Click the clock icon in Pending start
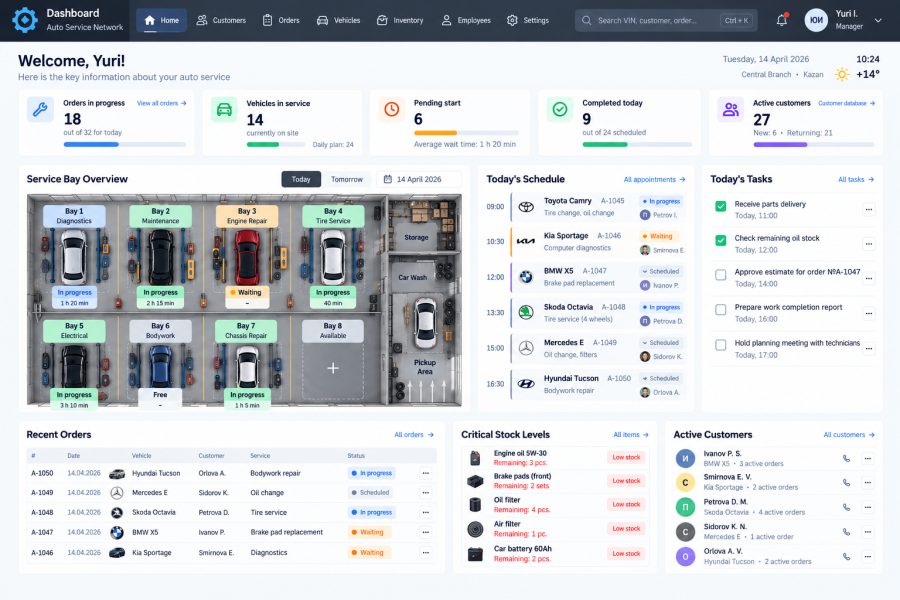This screenshot has height=600, width=900. (x=391, y=109)
